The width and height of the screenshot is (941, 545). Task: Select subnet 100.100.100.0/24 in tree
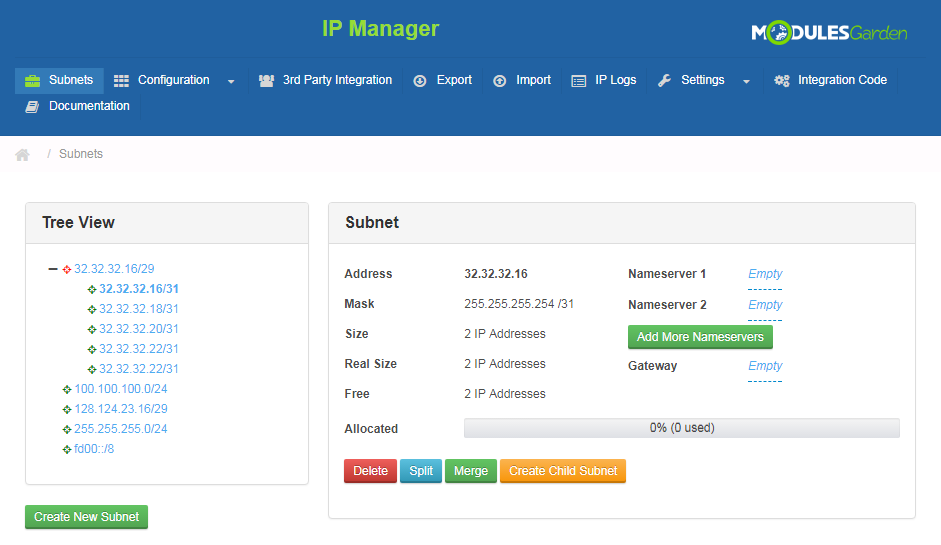click(x=121, y=389)
